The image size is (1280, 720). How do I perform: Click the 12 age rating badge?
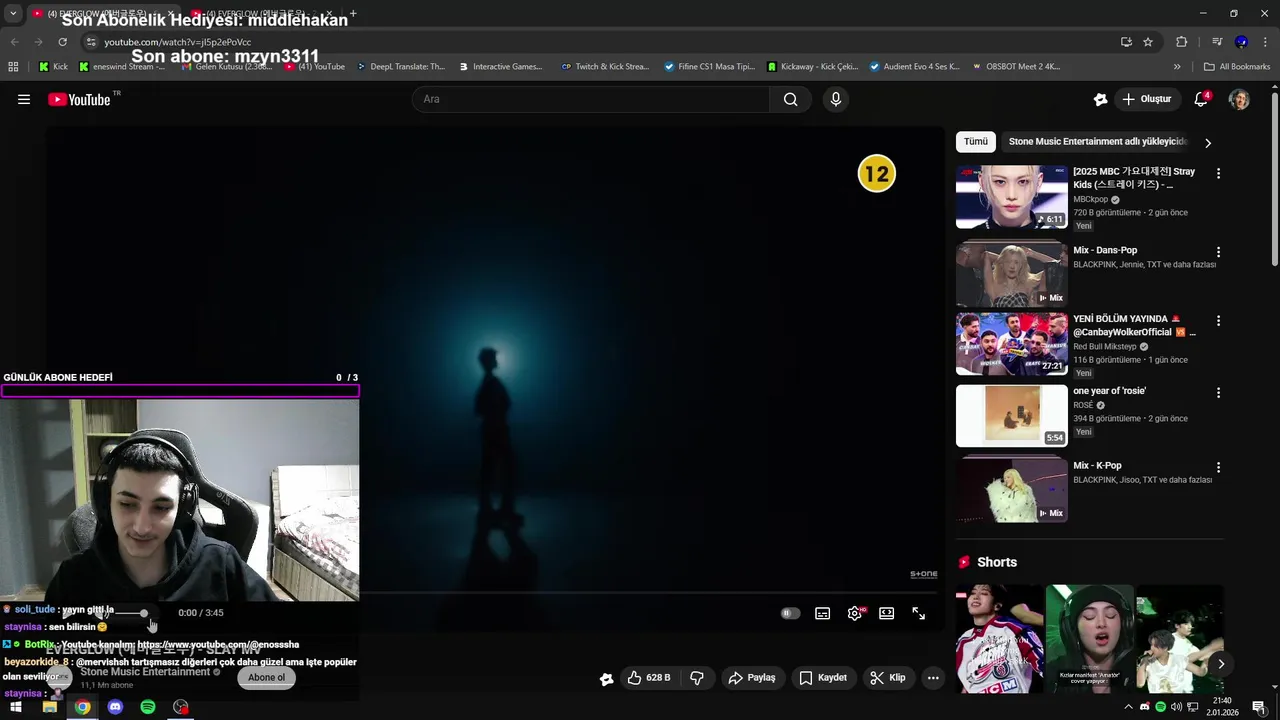877,174
